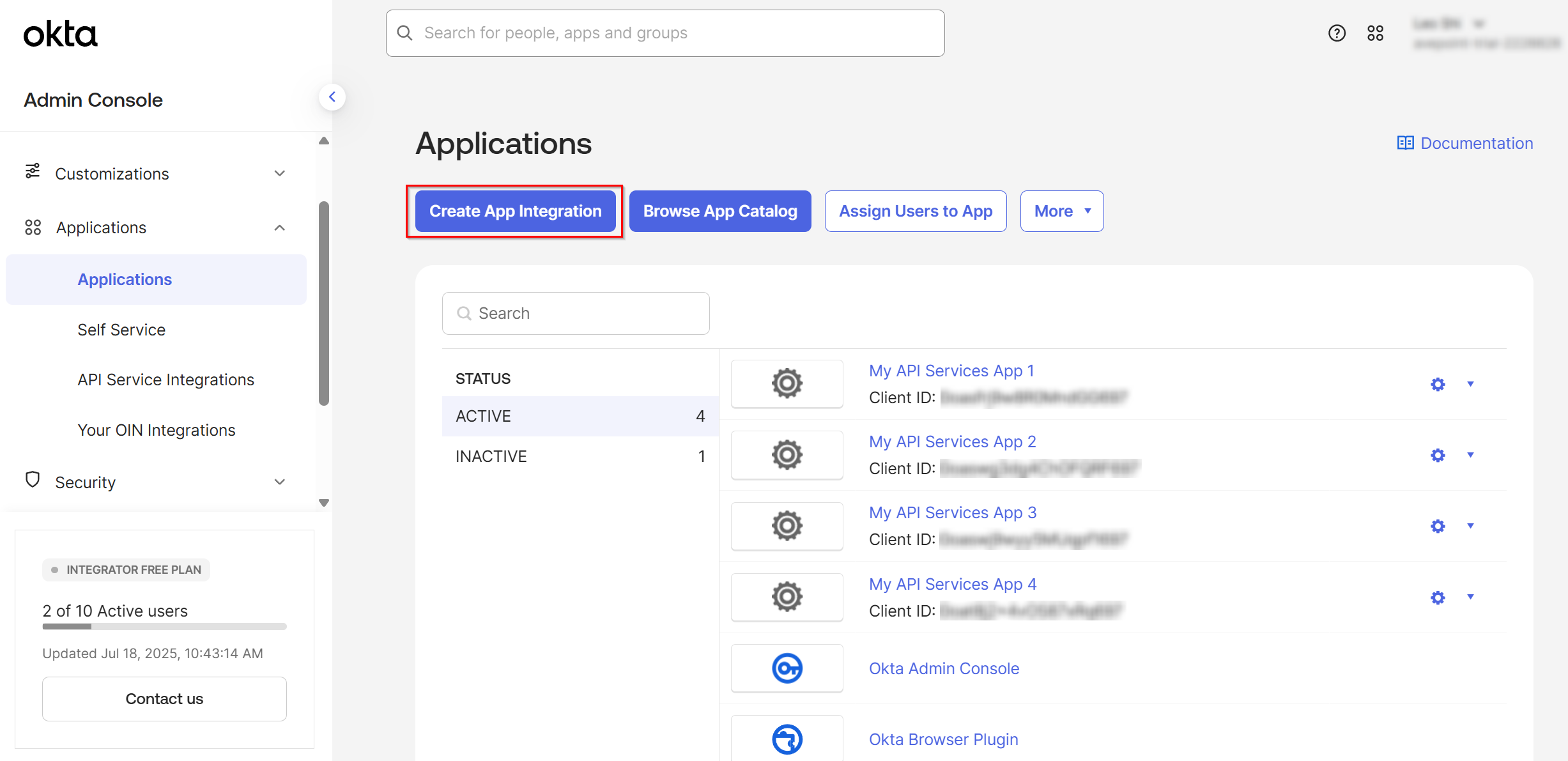Click gear icon next to My API Services App 3

pos(1437,526)
